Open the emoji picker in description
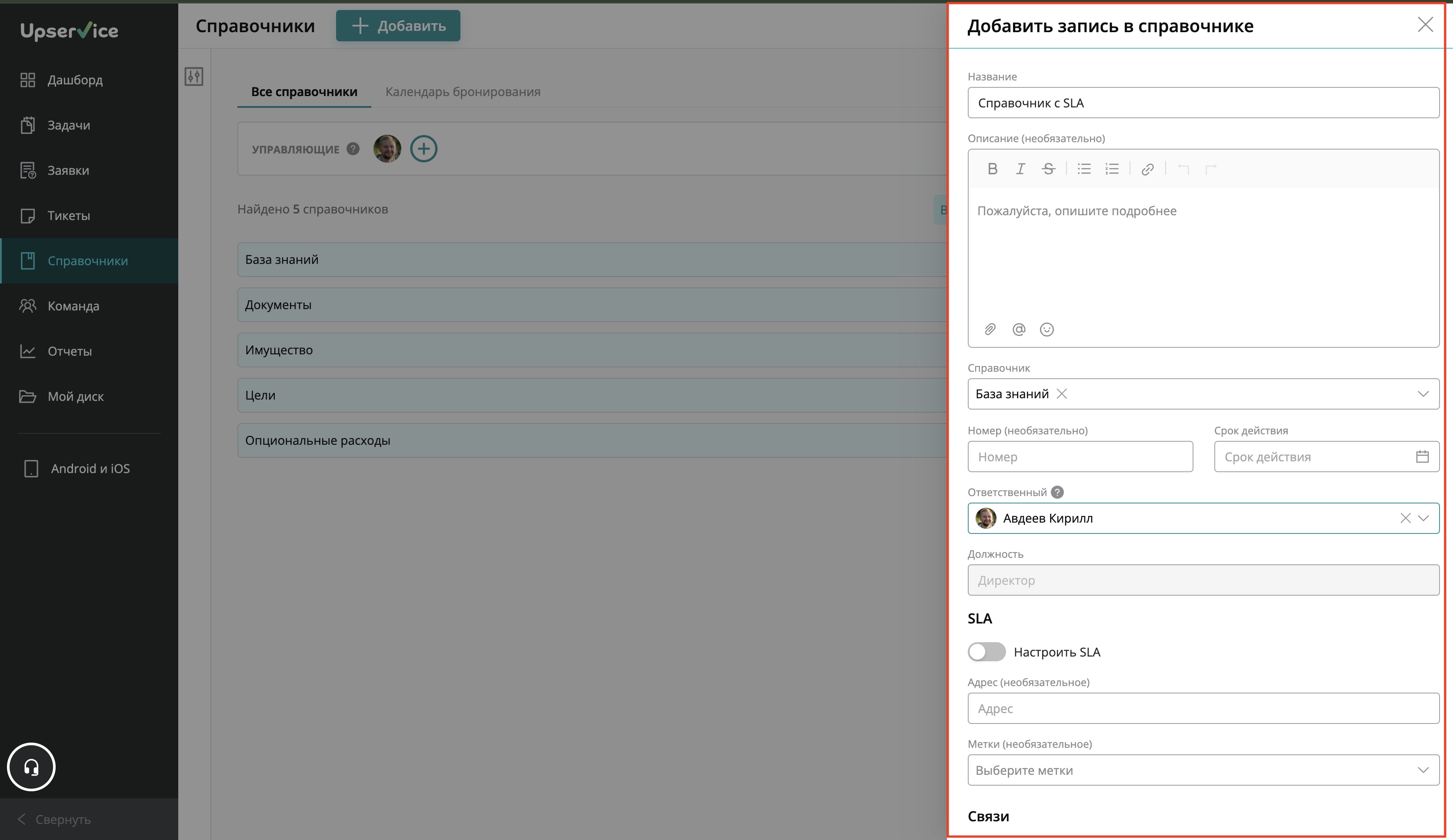This screenshot has height=840, width=1453. tap(1046, 329)
